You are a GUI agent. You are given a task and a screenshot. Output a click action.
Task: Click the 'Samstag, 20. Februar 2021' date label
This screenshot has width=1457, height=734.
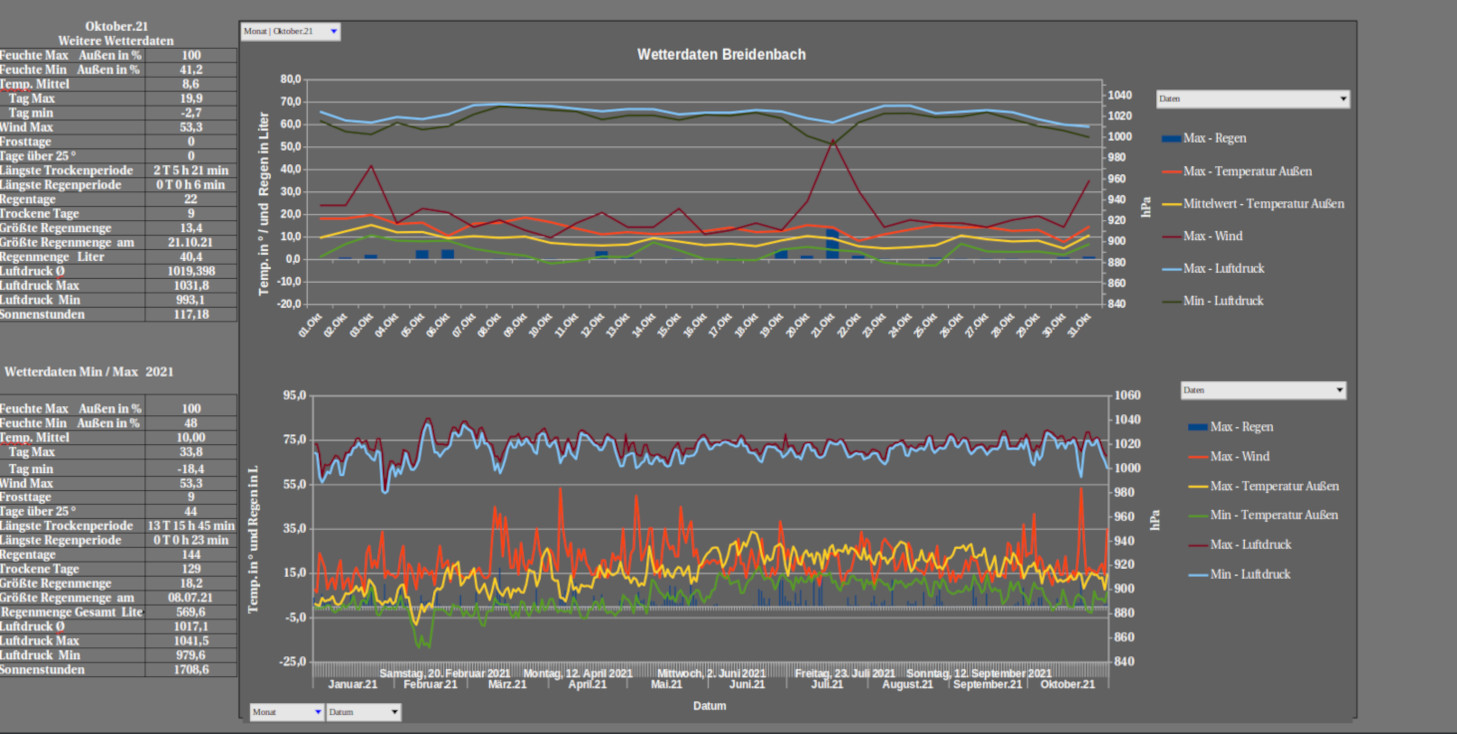pyautogui.click(x=447, y=673)
